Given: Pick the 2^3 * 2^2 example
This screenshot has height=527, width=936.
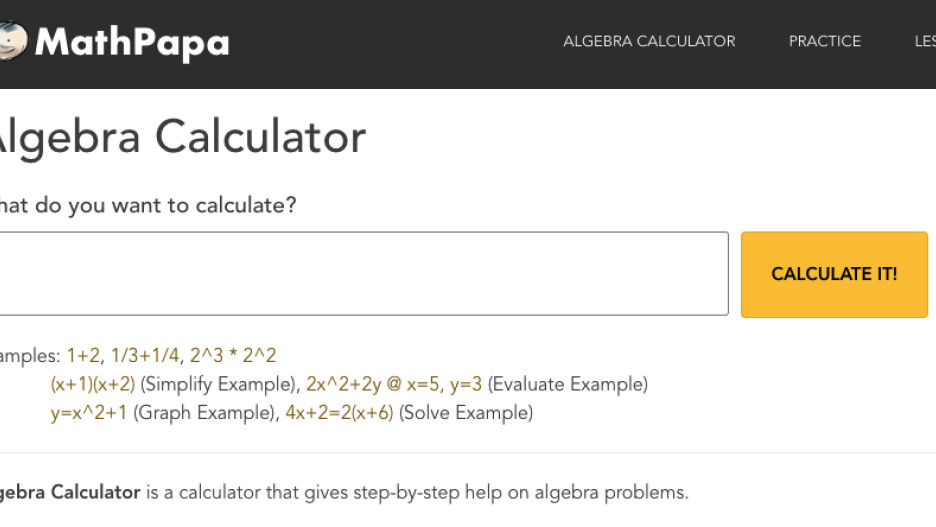Looking at the screenshot, I should [233, 356].
